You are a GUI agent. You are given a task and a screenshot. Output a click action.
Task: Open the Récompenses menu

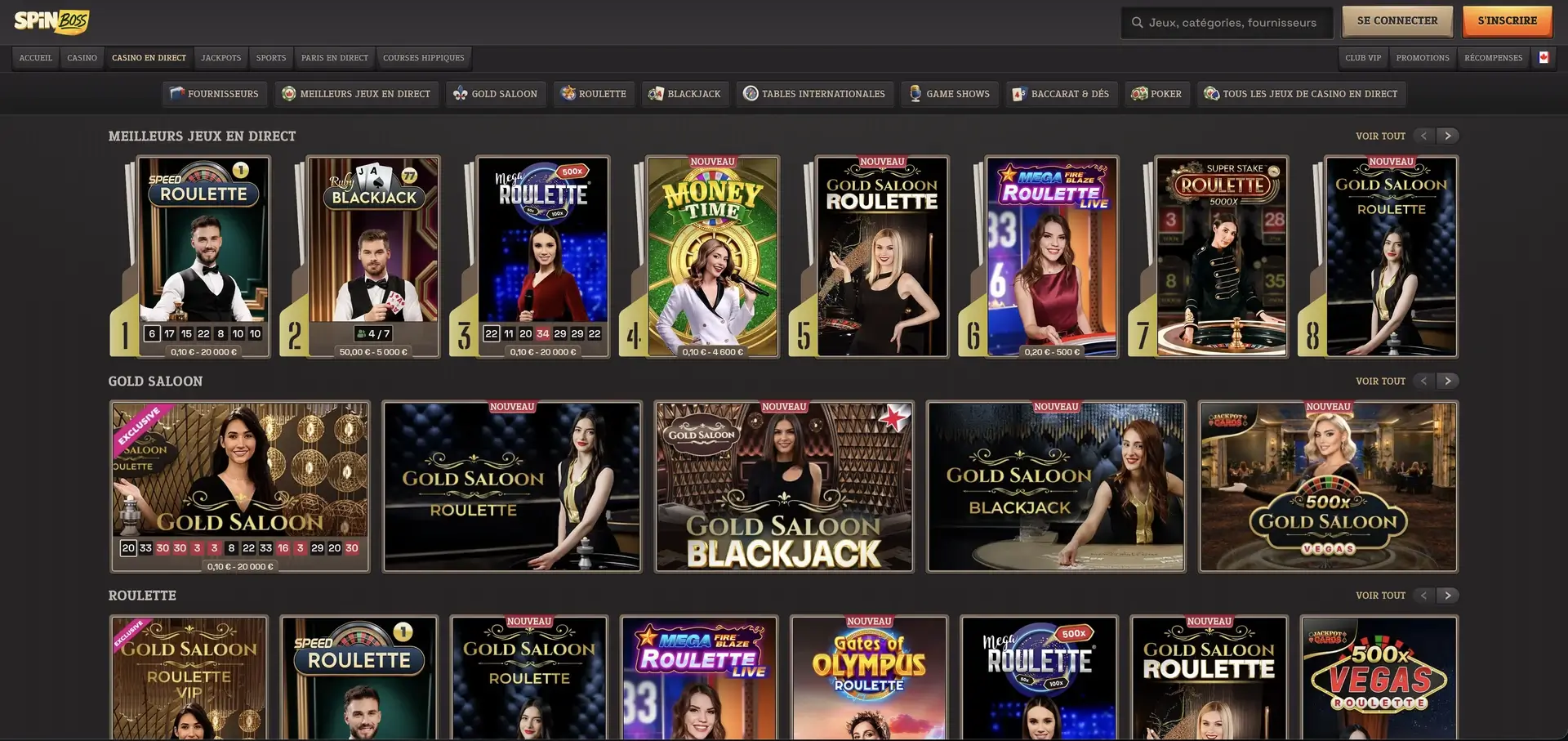[x=1494, y=58]
